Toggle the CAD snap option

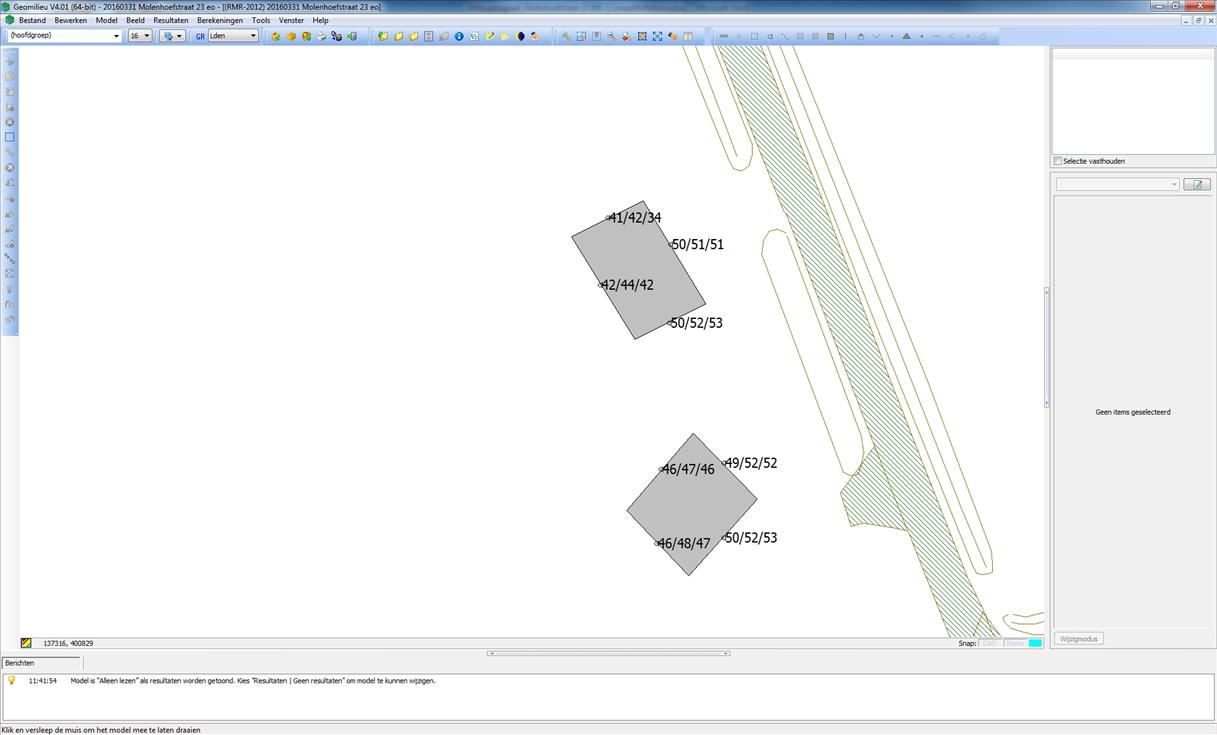click(x=990, y=643)
